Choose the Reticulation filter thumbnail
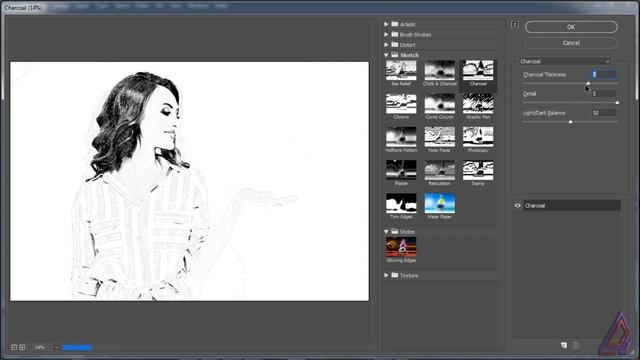 [440, 170]
